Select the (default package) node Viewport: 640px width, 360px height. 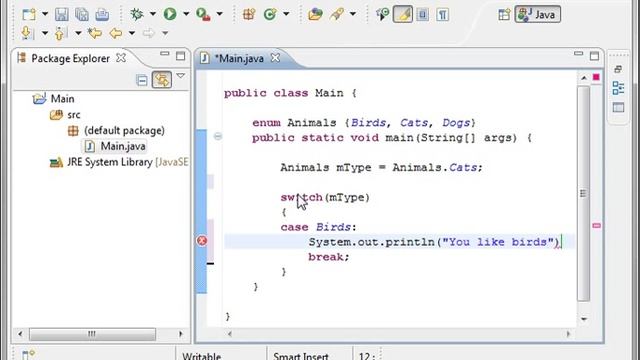[x=124, y=131]
